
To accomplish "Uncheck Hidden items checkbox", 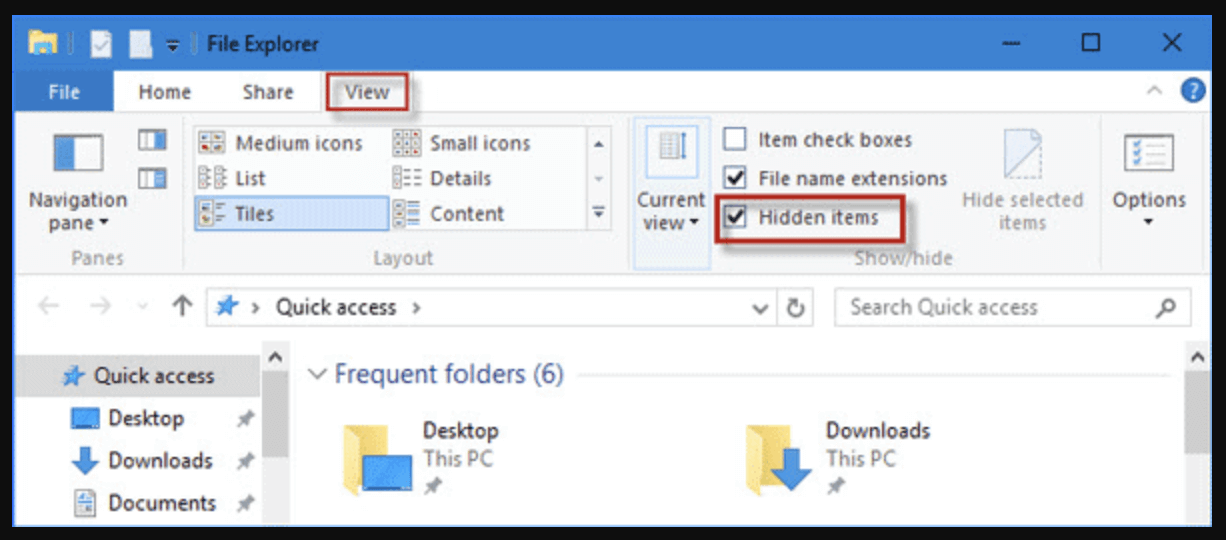I will (735, 216).
